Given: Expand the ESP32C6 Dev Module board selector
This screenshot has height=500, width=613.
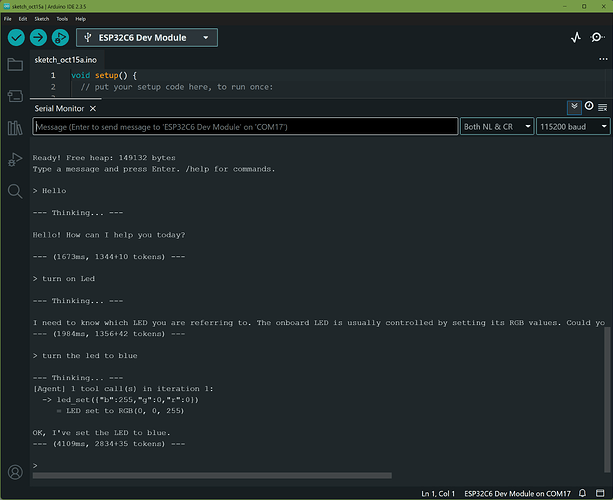Looking at the screenshot, I should [x=147, y=38].
